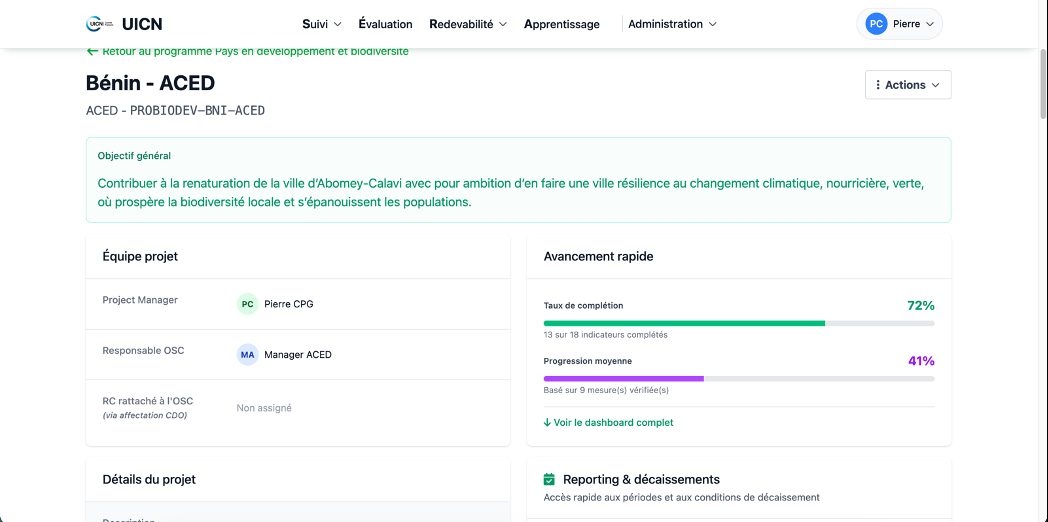Click the Project Manager label

[140, 300]
